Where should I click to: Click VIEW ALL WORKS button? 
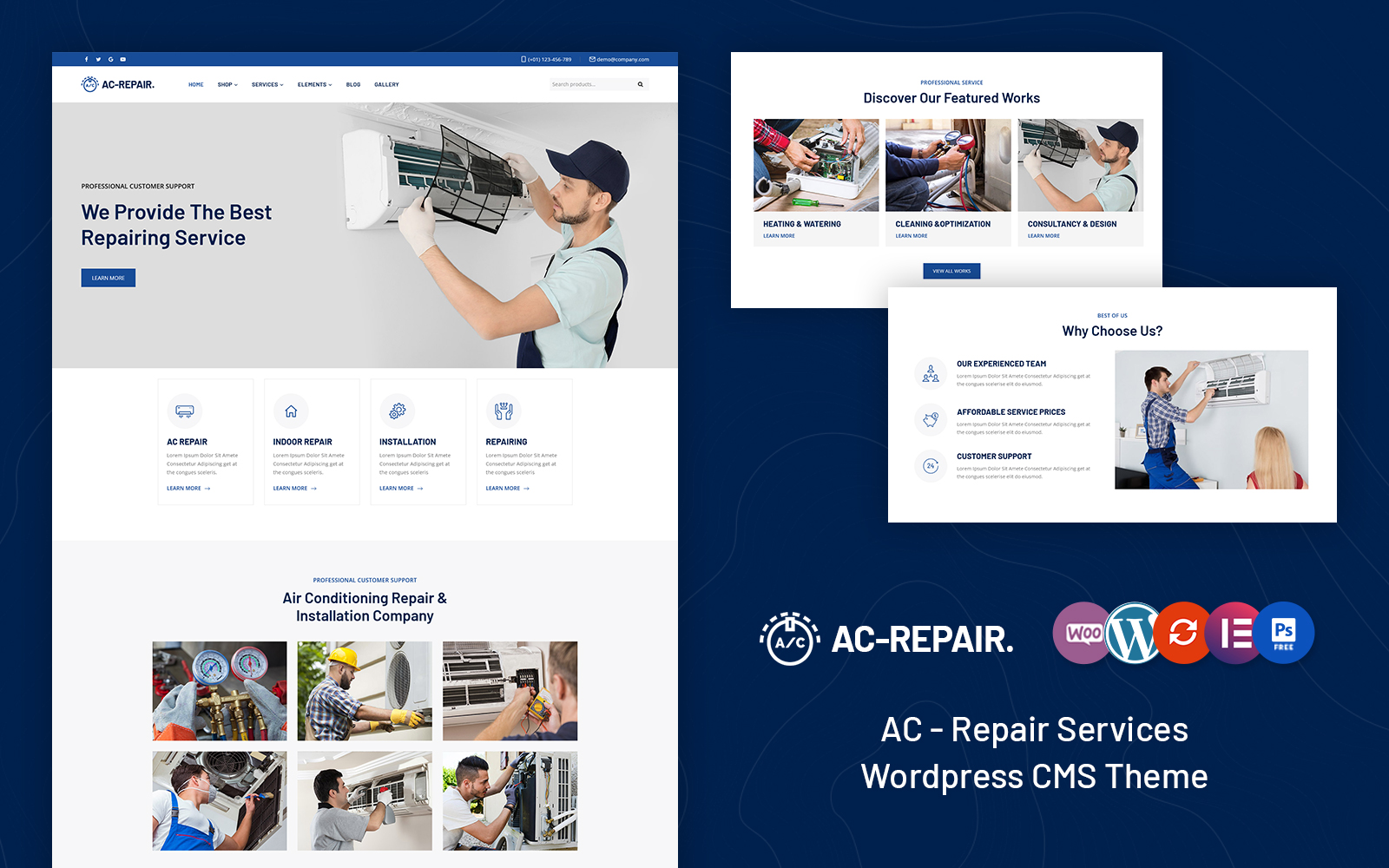tap(951, 270)
